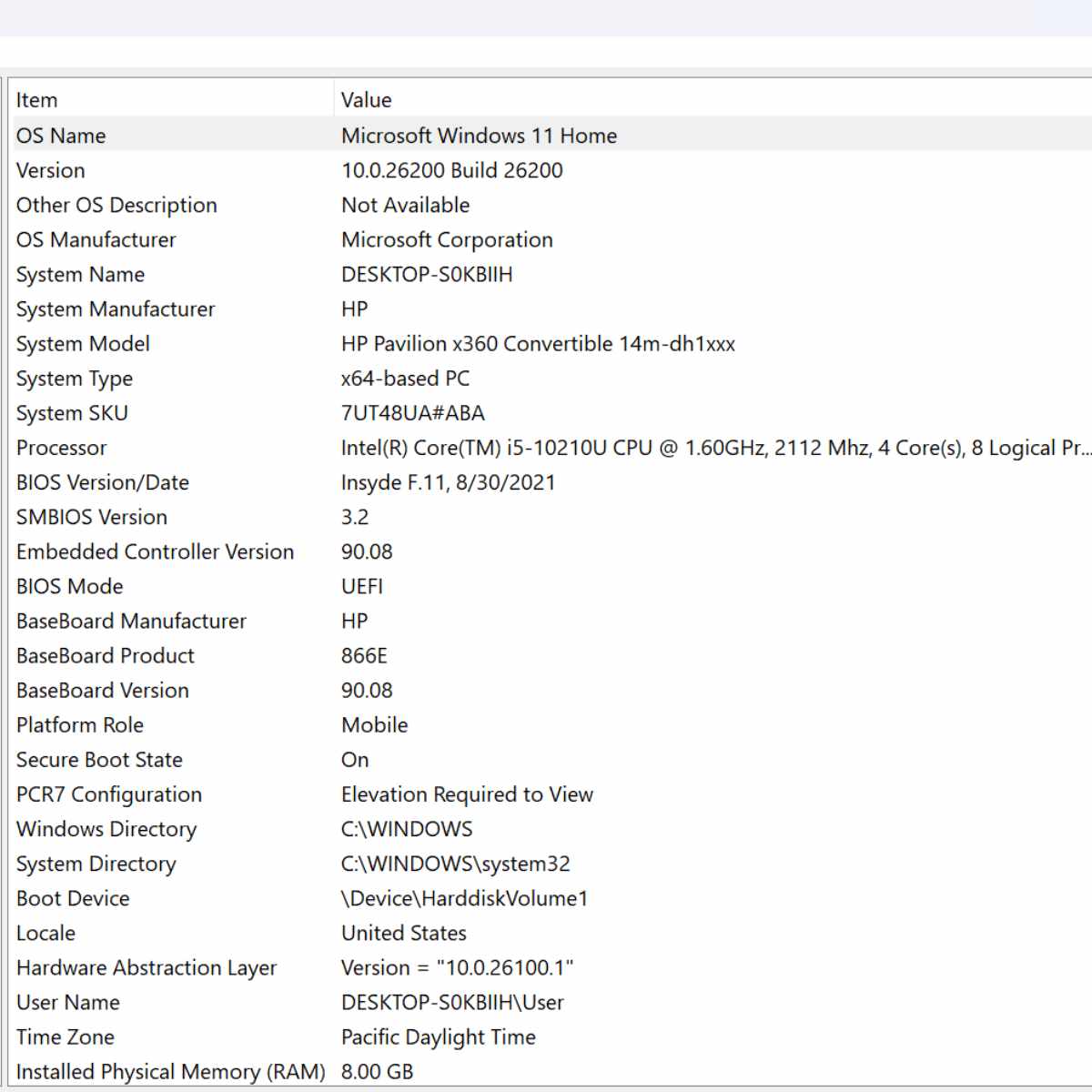Image resolution: width=1092 pixels, height=1092 pixels.
Task: Select the BIOS Mode row label
Action: point(69,586)
